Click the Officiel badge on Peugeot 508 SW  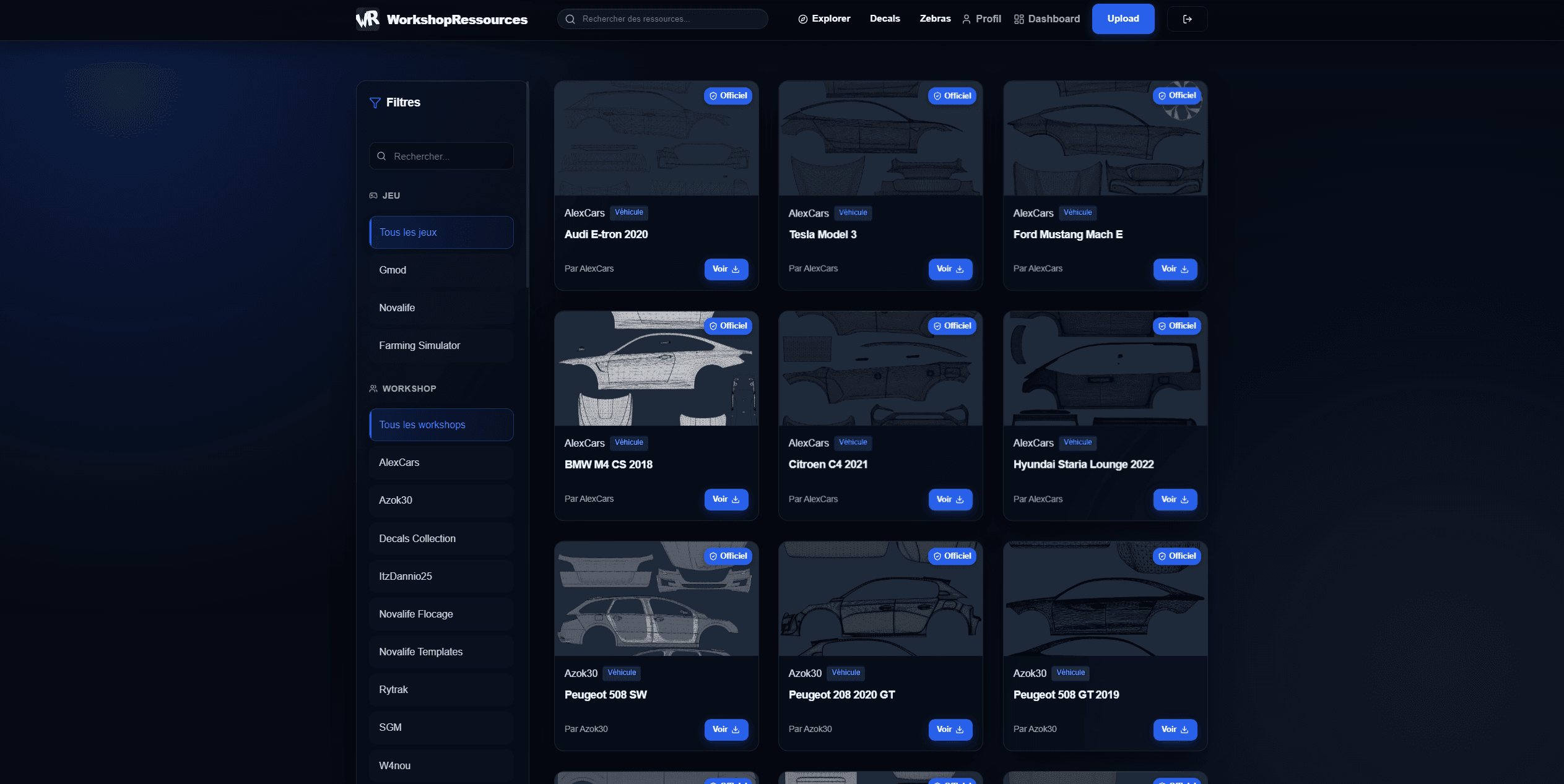pyautogui.click(x=728, y=556)
